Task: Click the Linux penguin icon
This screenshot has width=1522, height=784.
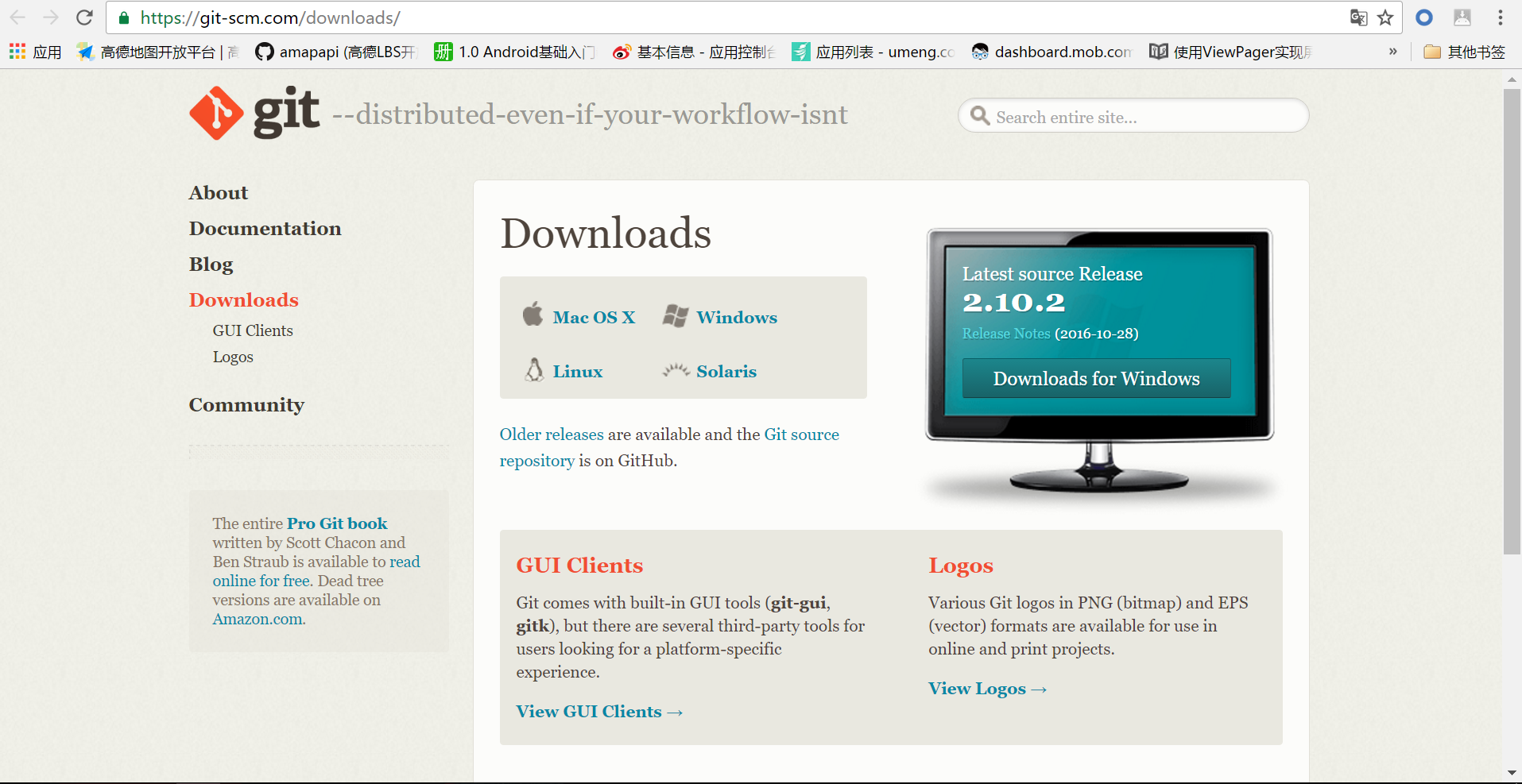Action: (x=534, y=370)
